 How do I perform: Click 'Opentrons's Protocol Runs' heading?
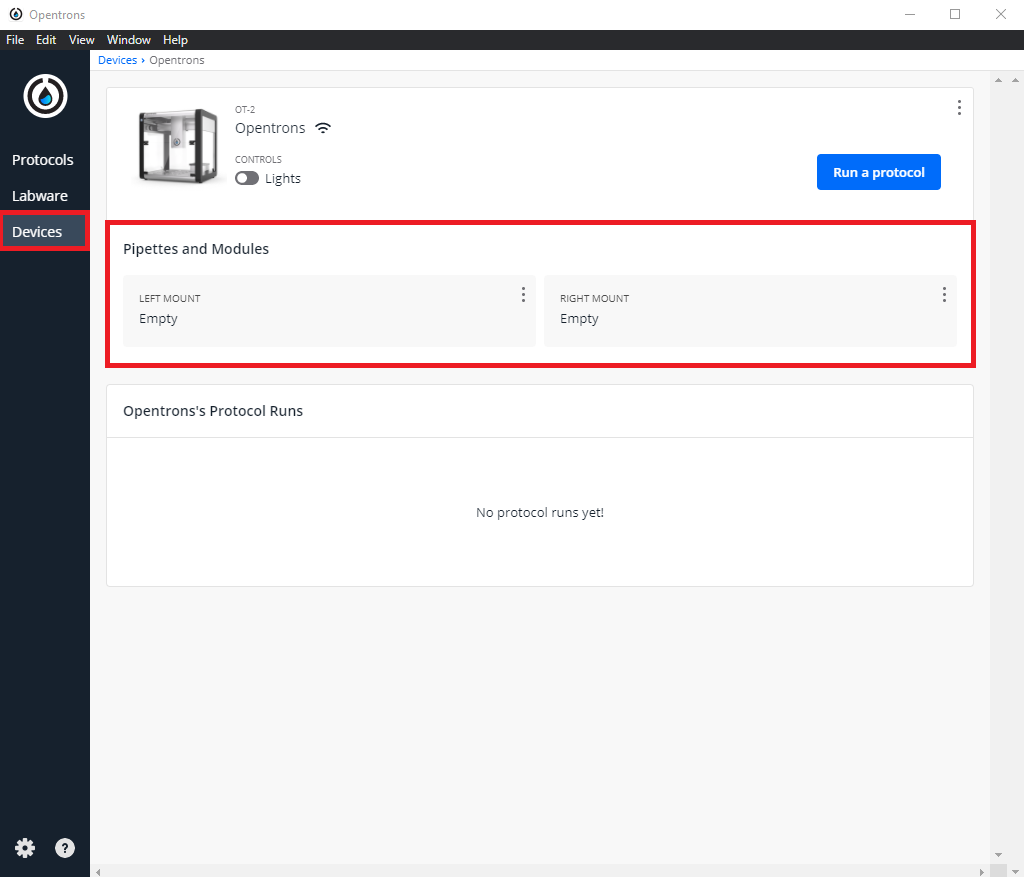click(213, 411)
